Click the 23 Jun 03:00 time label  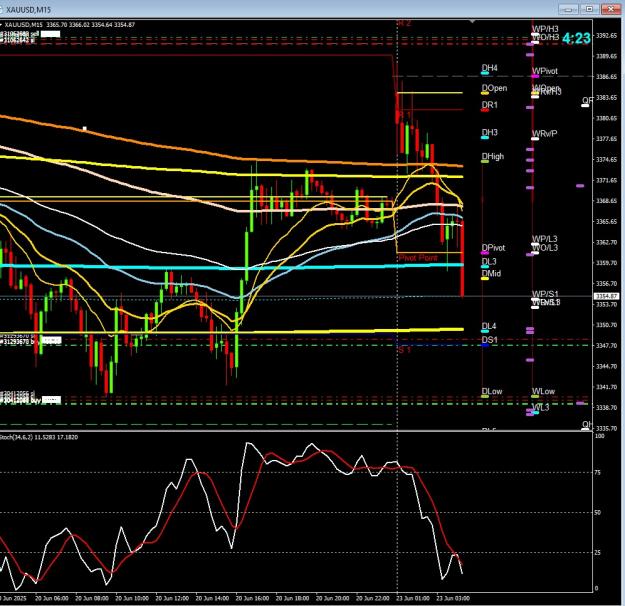pyautogui.click(x=453, y=598)
